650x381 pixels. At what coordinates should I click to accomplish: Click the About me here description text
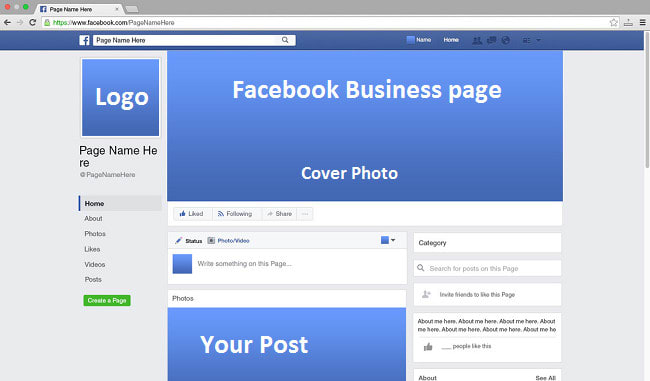[x=487, y=325]
